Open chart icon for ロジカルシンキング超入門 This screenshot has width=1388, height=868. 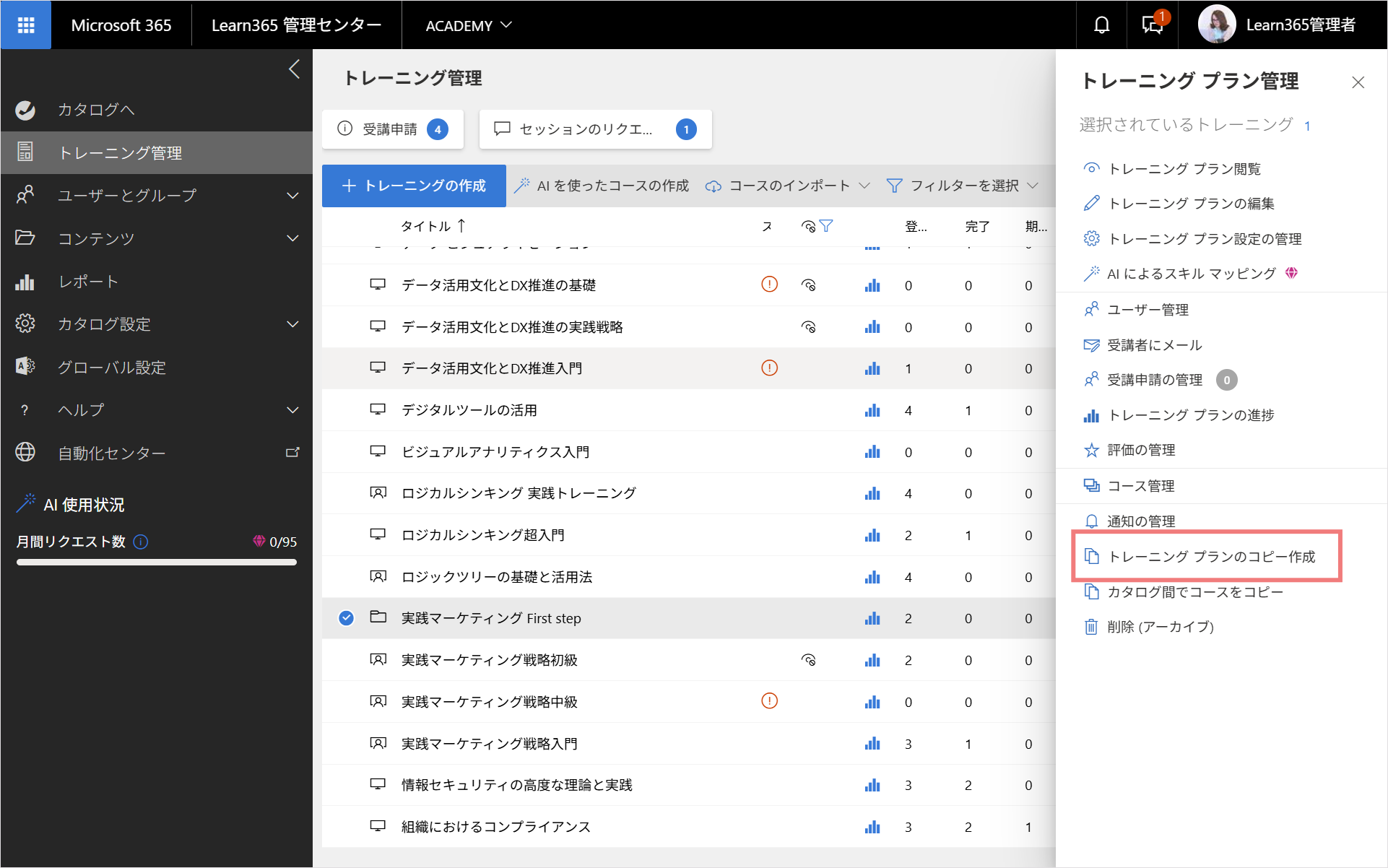coord(872,535)
